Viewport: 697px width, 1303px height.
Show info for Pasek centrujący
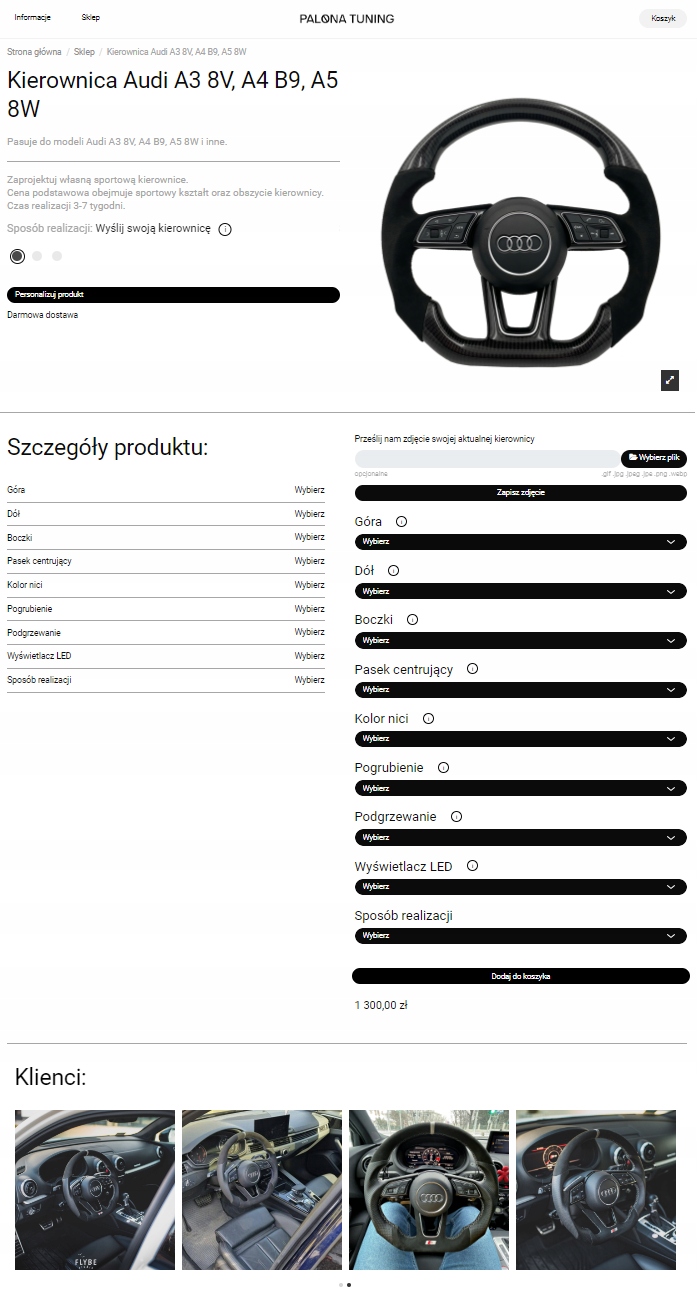pyautogui.click(x=472, y=669)
